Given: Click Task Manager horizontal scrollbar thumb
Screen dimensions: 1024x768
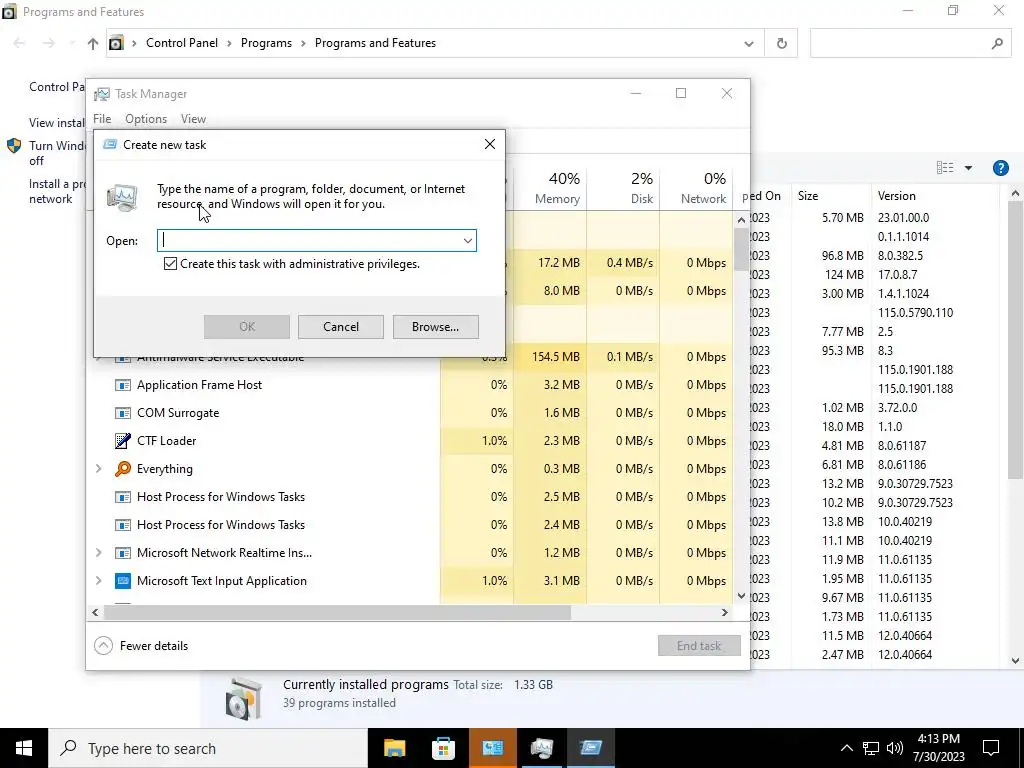Looking at the screenshot, I should (337, 613).
